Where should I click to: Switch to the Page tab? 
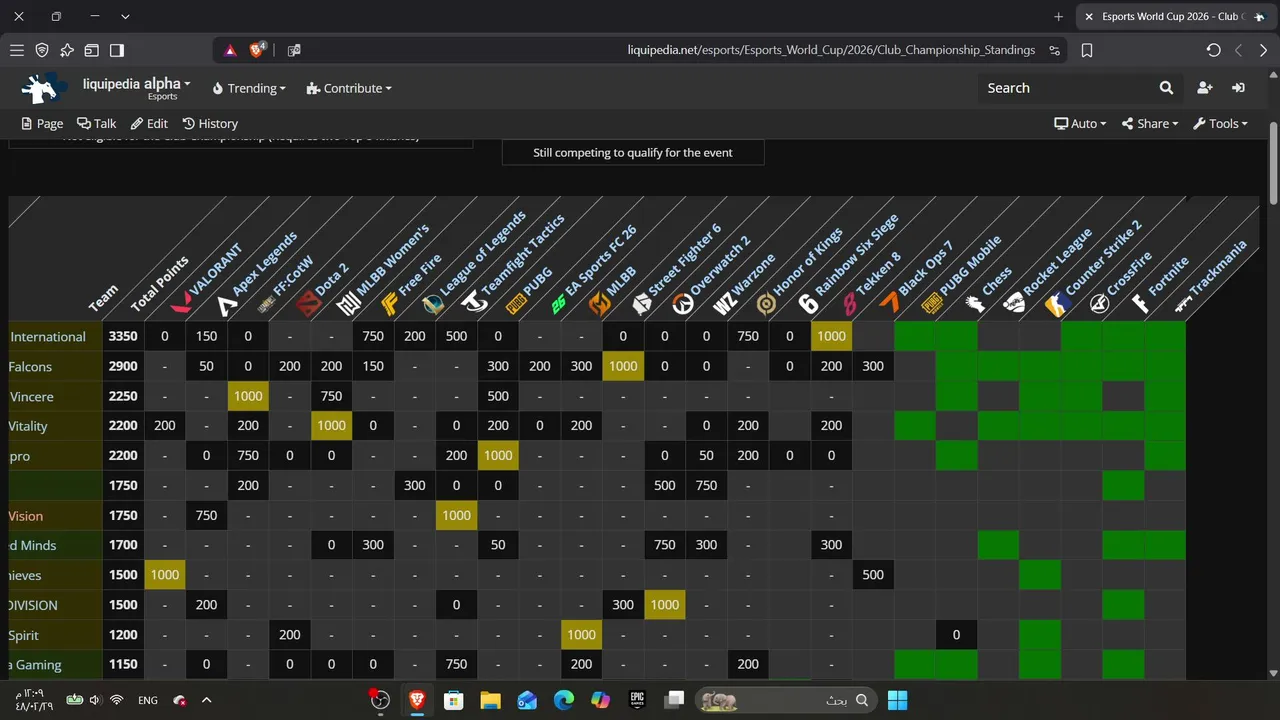click(42, 123)
